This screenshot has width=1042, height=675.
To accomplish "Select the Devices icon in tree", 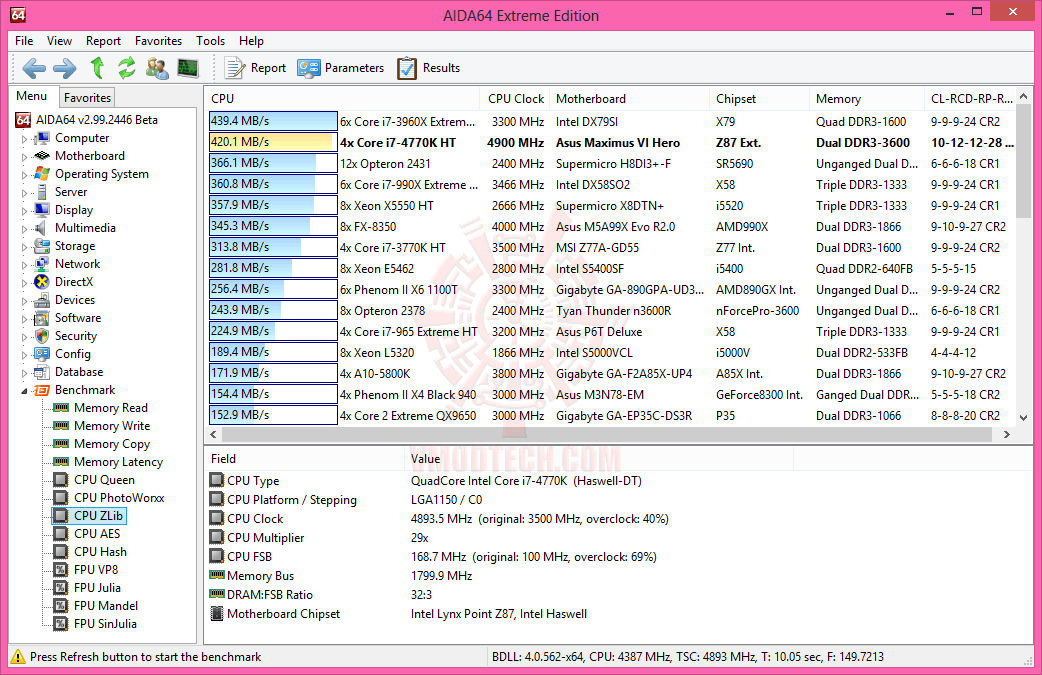I will [42, 300].
